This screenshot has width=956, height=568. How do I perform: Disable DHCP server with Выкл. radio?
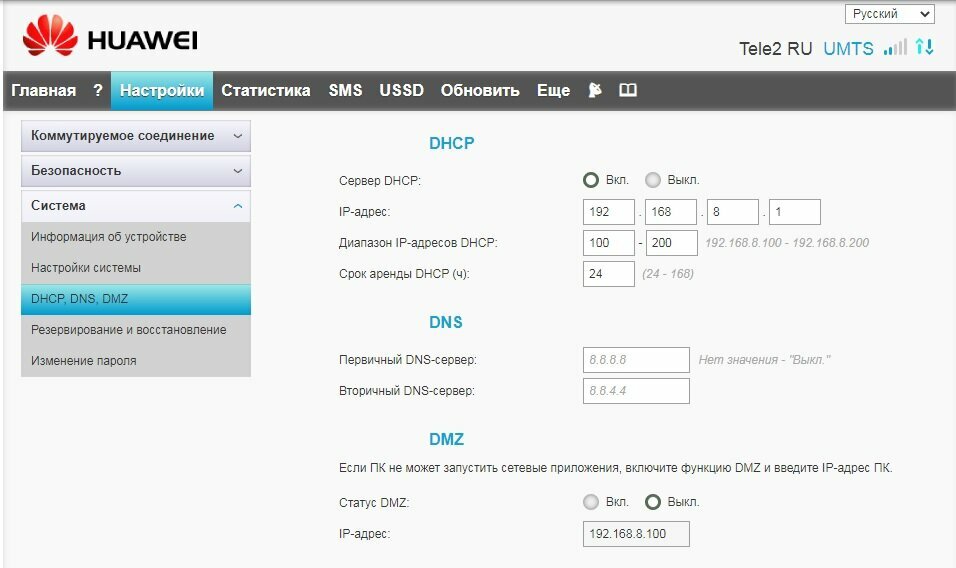point(653,180)
